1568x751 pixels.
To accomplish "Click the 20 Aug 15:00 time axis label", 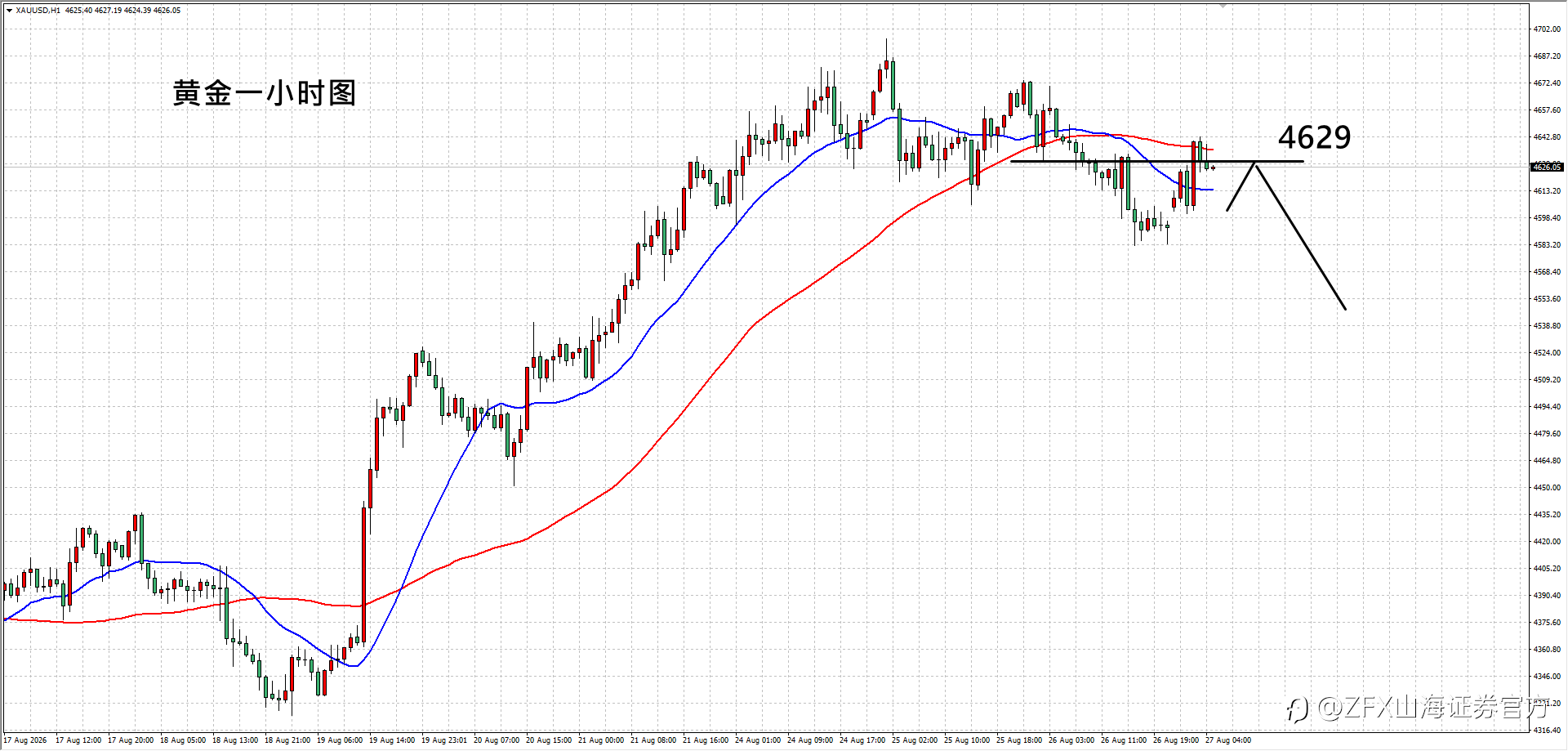I will (x=549, y=740).
